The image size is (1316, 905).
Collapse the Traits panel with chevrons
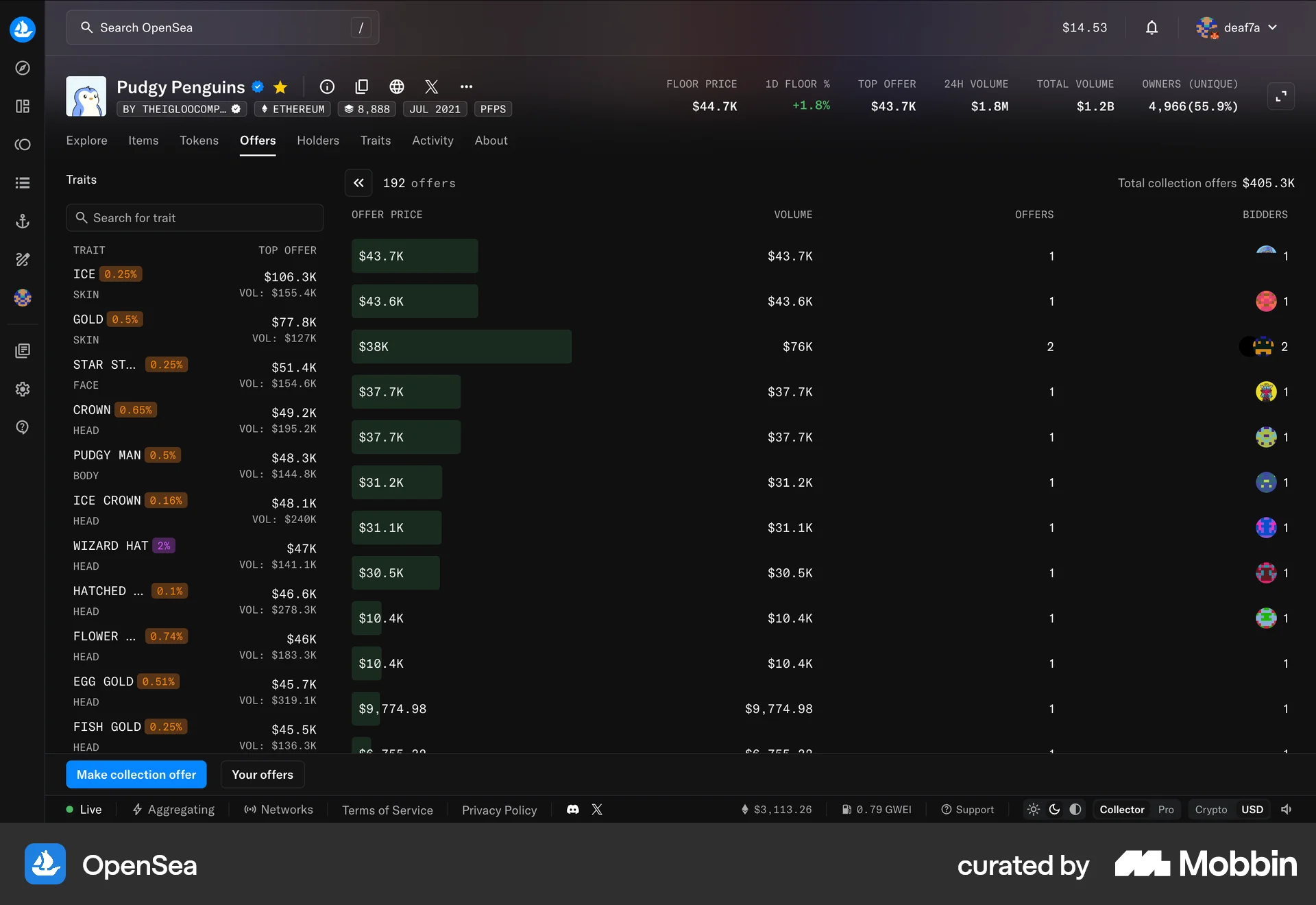(358, 183)
